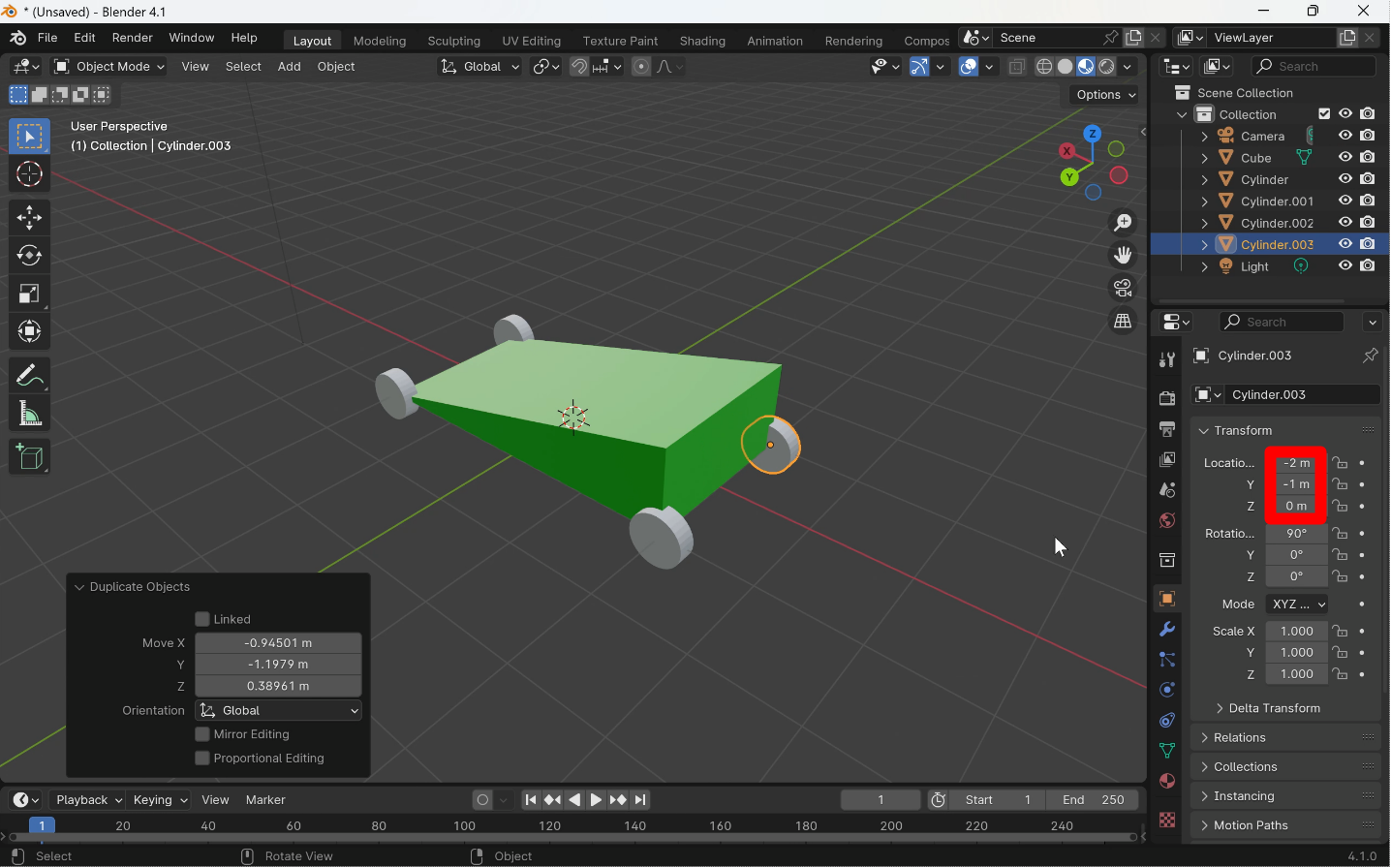Activate the Move tool
The height and width of the screenshot is (868, 1391).
pyautogui.click(x=29, y=217)
